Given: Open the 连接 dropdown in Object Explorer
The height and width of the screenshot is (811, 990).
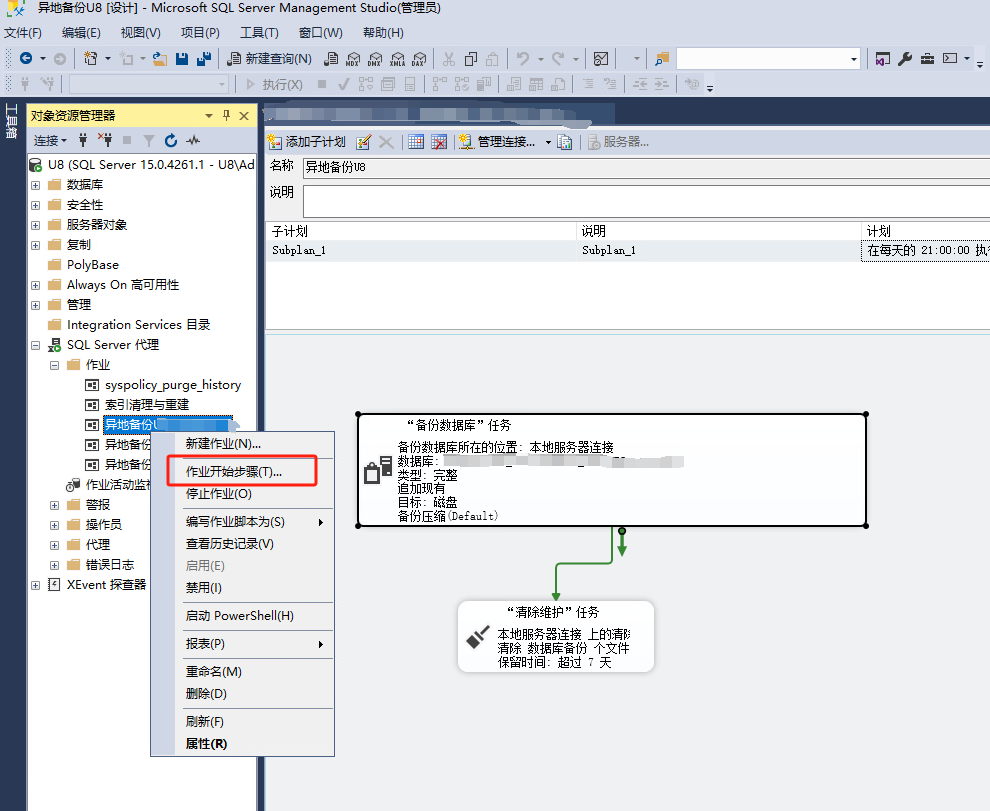Looking at the screenshot, I should click(50, 140).
